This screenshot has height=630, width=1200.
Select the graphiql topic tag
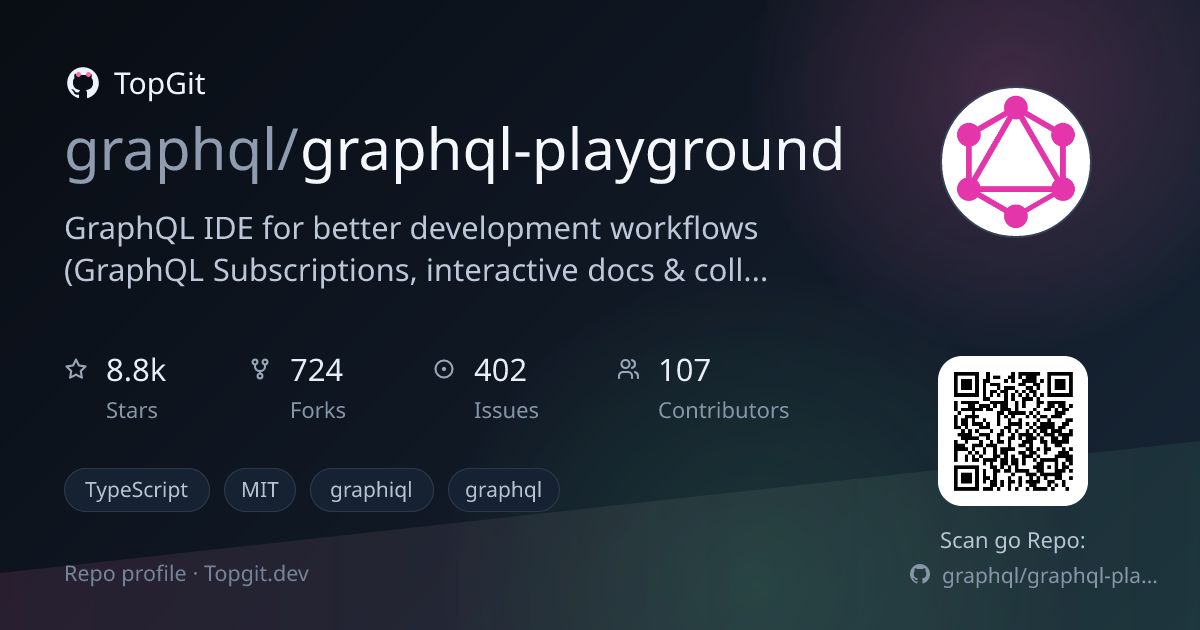(372, 490)
